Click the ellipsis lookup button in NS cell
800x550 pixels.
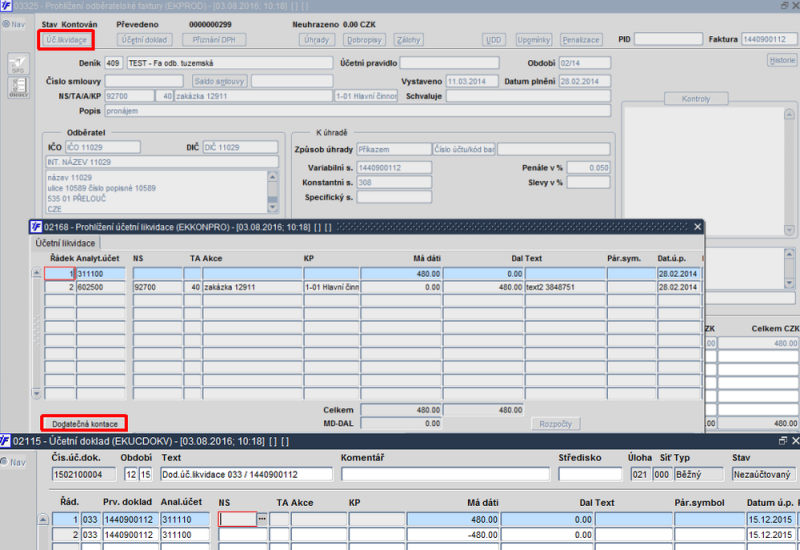pyautogui.click(x=263, y=519)
